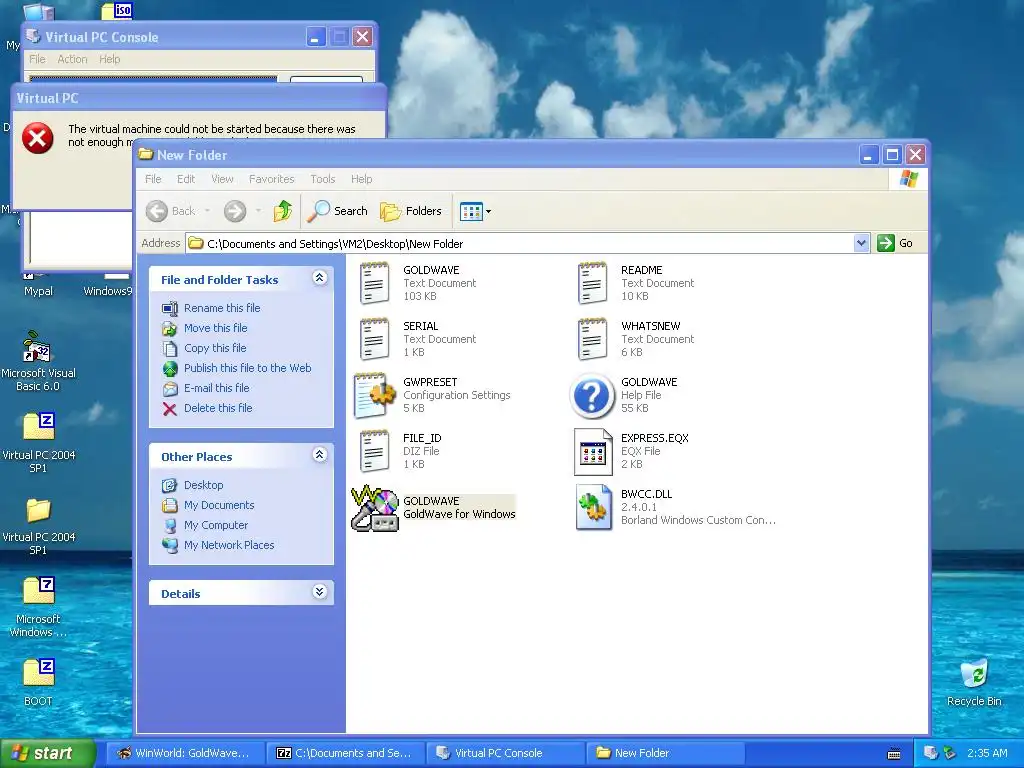This screenshot has width=1024, height=768.
Task: Select the WHATSNEW text document icon
Action: 592,339
